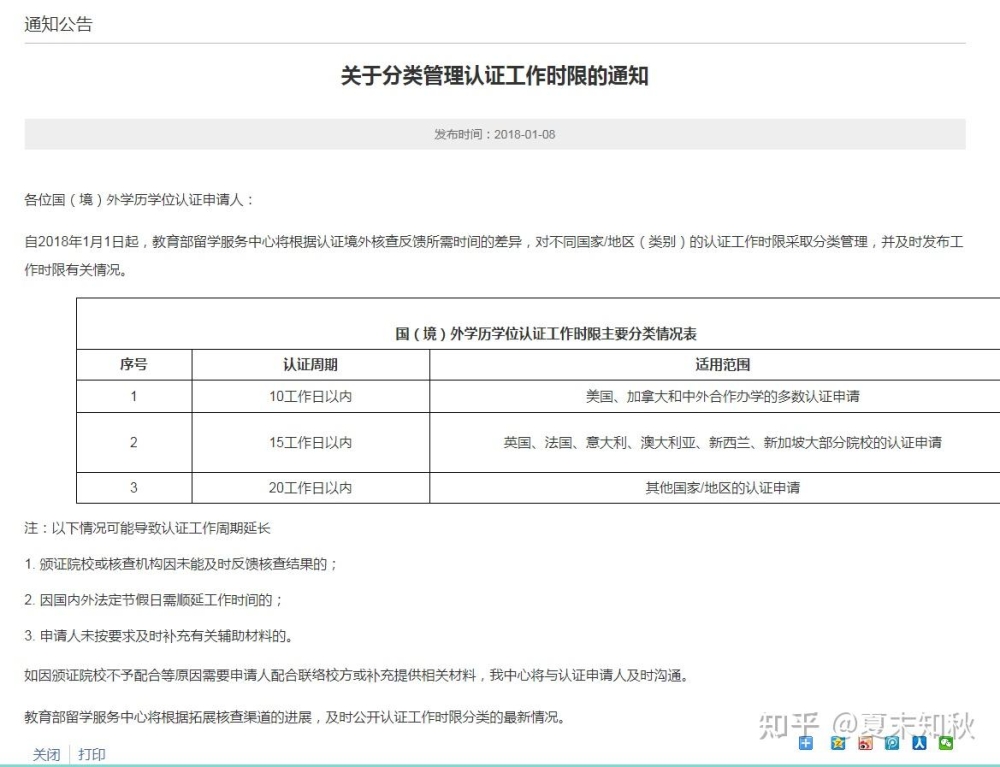The height and width of the screenshot is (767, 1000).
Task: Open the blue plus more-share-options icon
Action: pyautogui.click(x=806, y=743)
